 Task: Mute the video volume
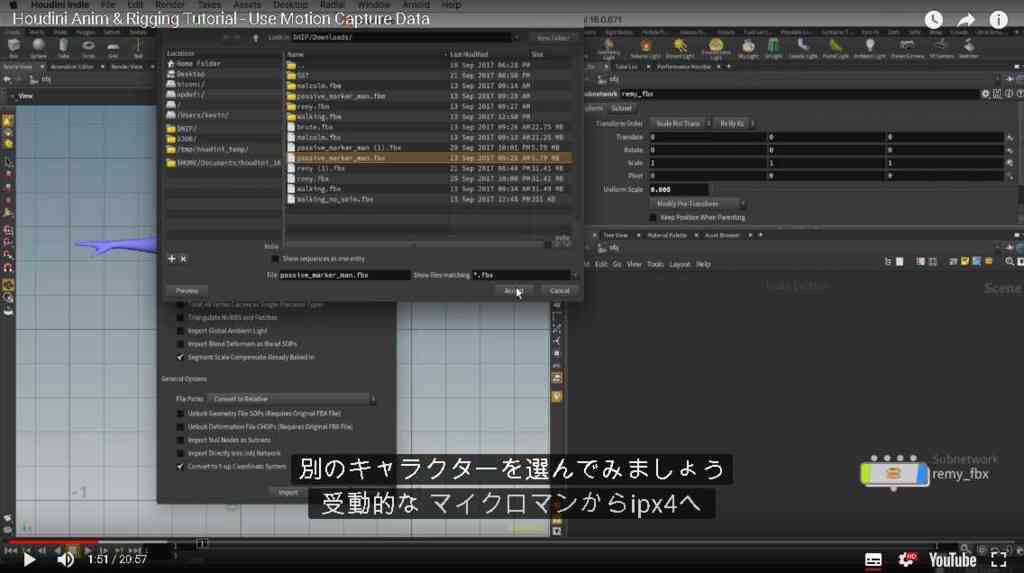pos(65,559)
